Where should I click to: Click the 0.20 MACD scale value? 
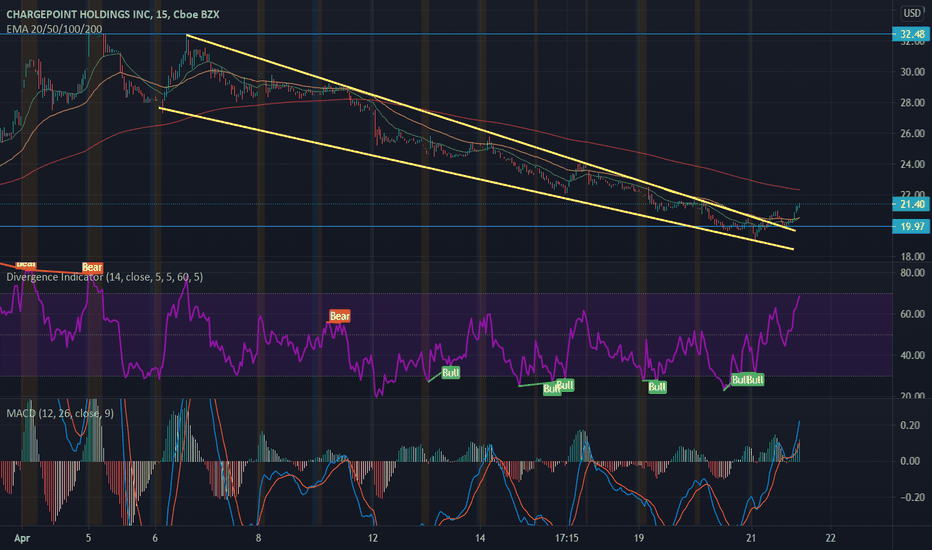[x=910, y=425]
